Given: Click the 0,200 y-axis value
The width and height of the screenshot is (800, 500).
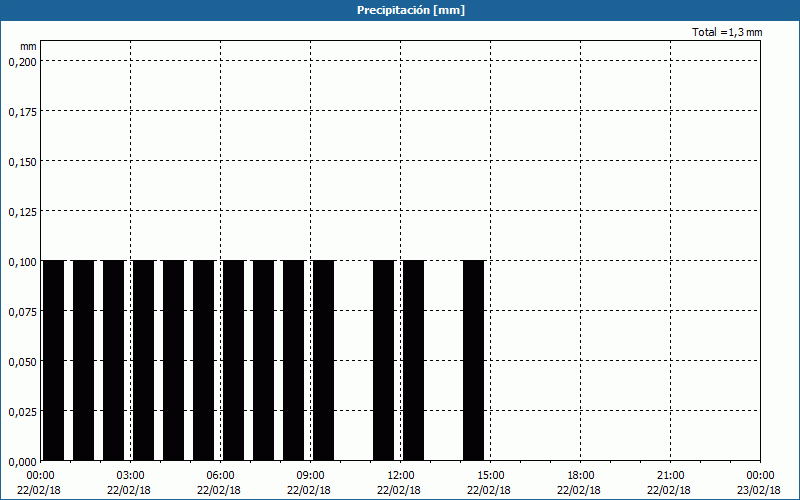Looking at the screenshot, I should point(22,62).
